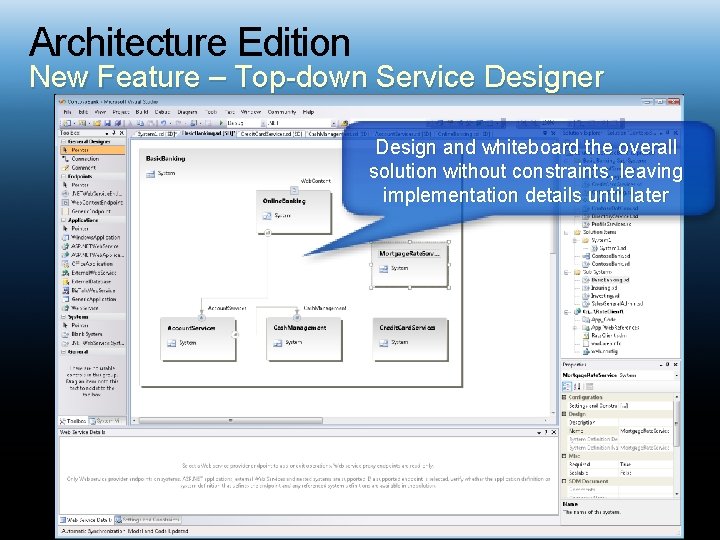Open the Debug configuration dropdown
This screenshot has height=540, width=720.
point(263,123)
